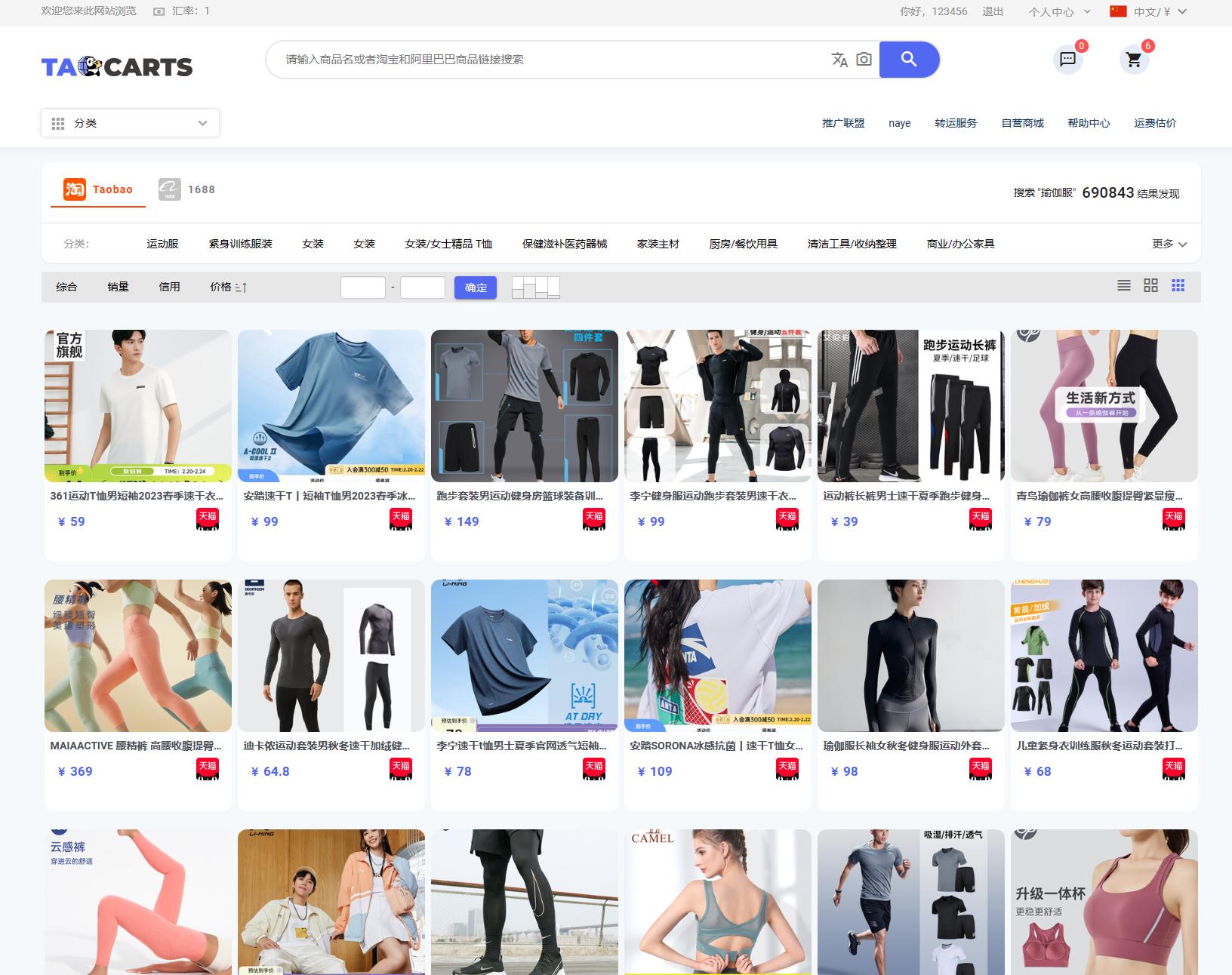
Task: Open the 361 white T-shirt product image
Action: [x=138, y=406]
